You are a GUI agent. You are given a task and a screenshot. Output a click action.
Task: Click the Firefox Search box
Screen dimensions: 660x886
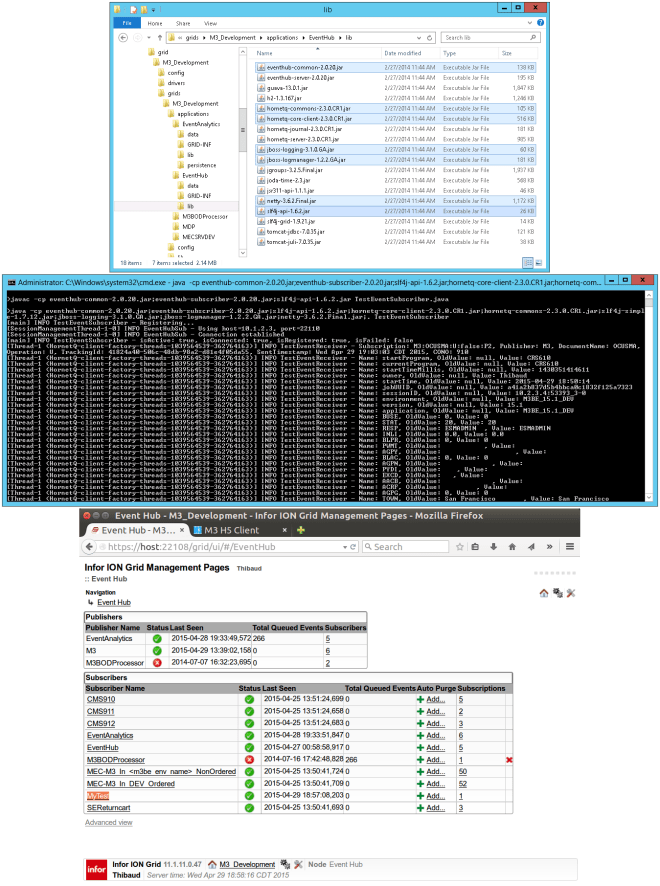pos(406,547)
